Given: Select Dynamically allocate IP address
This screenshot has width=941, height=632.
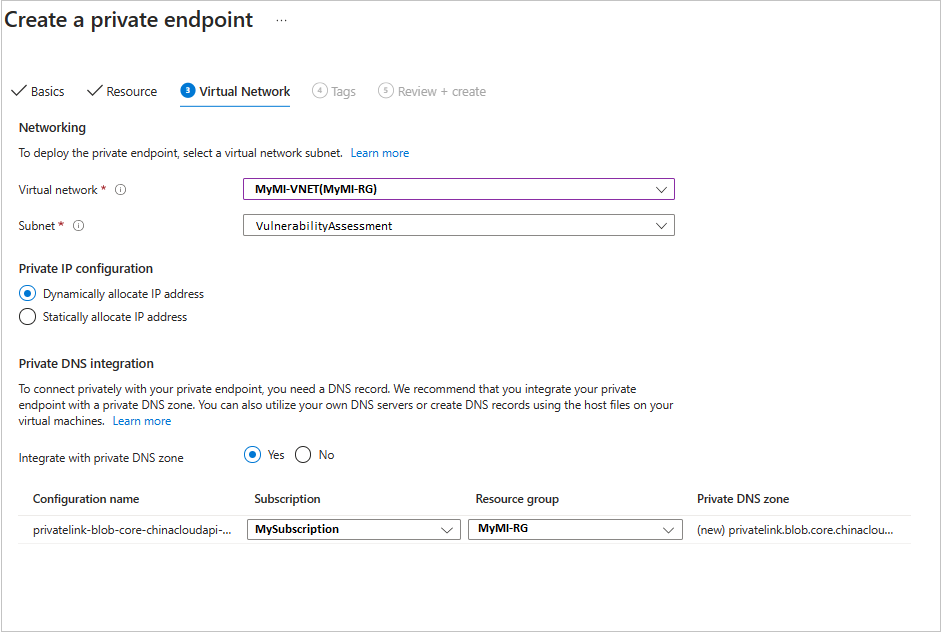Looking at the screenshot, I should click(x=28, y=294).
